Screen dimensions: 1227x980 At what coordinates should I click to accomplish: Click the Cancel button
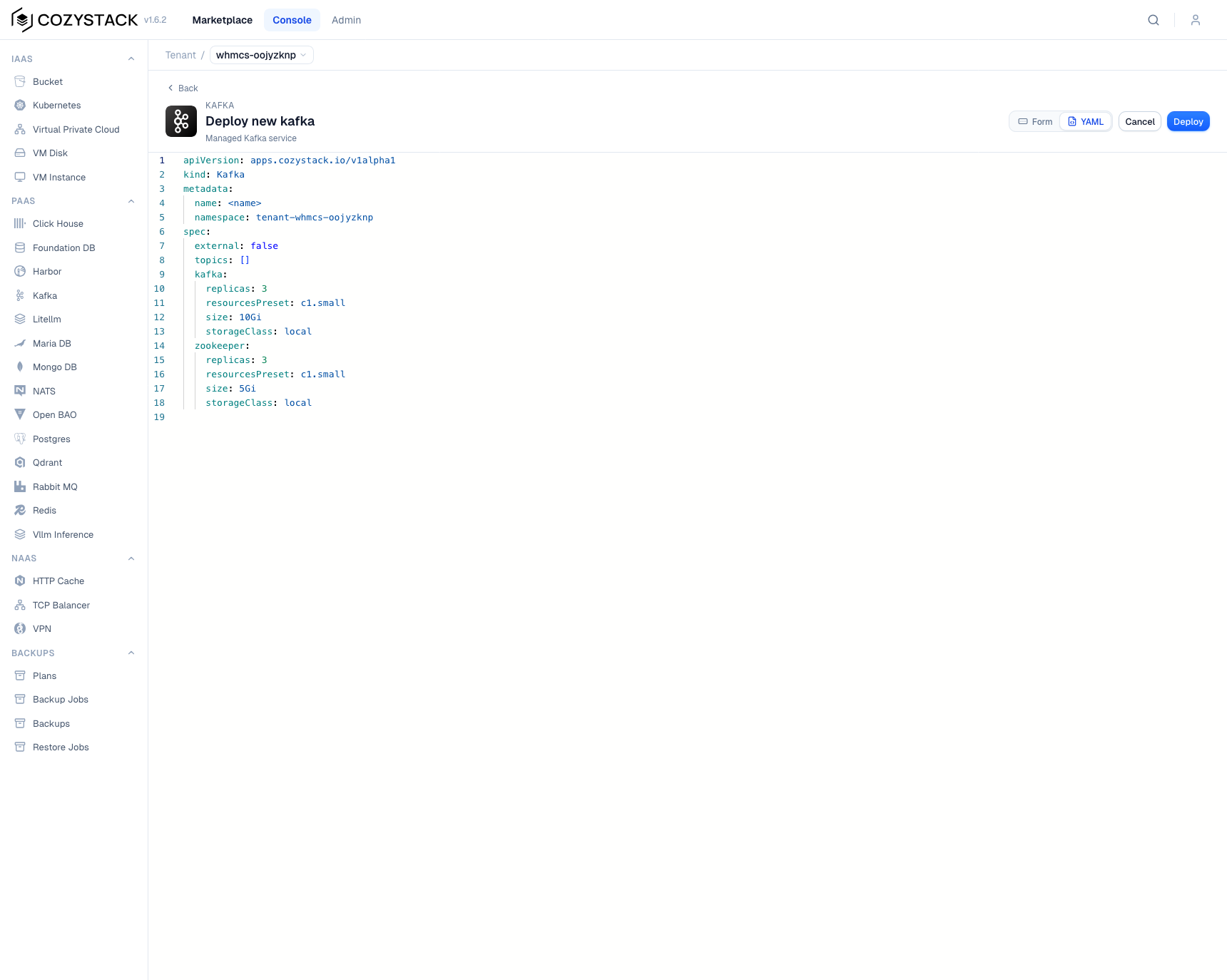(1140, 121)
